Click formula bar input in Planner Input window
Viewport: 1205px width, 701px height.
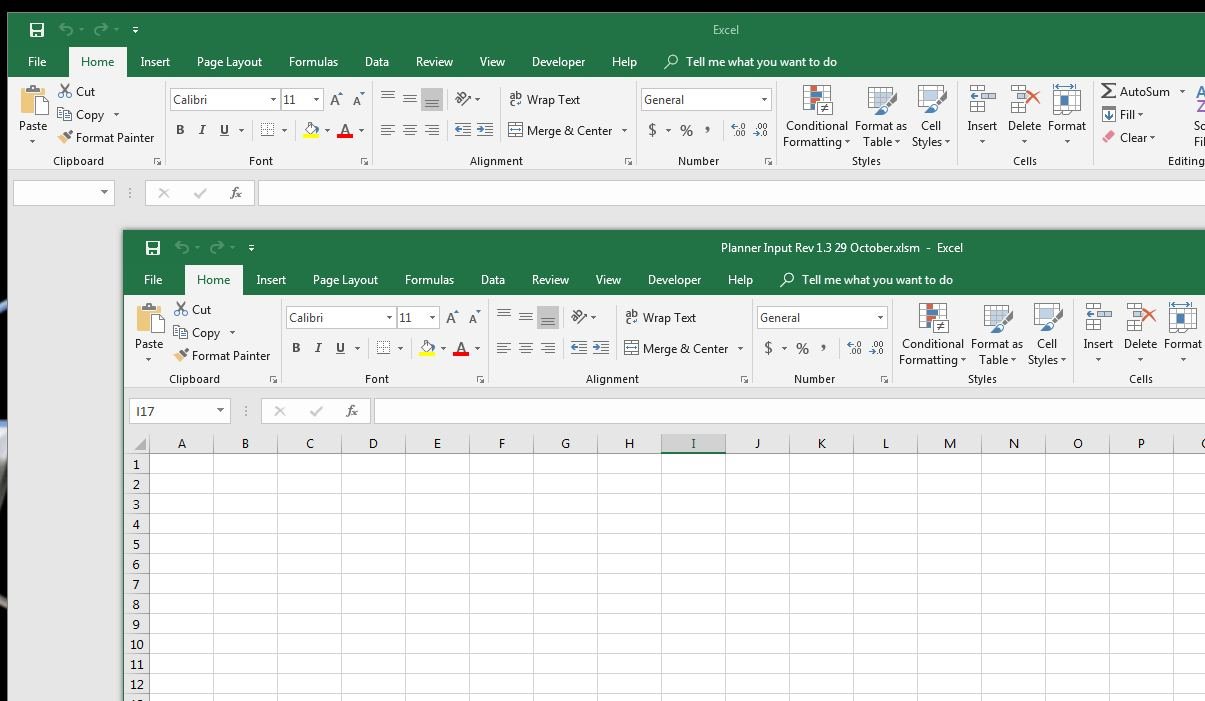tap(789, 411)
